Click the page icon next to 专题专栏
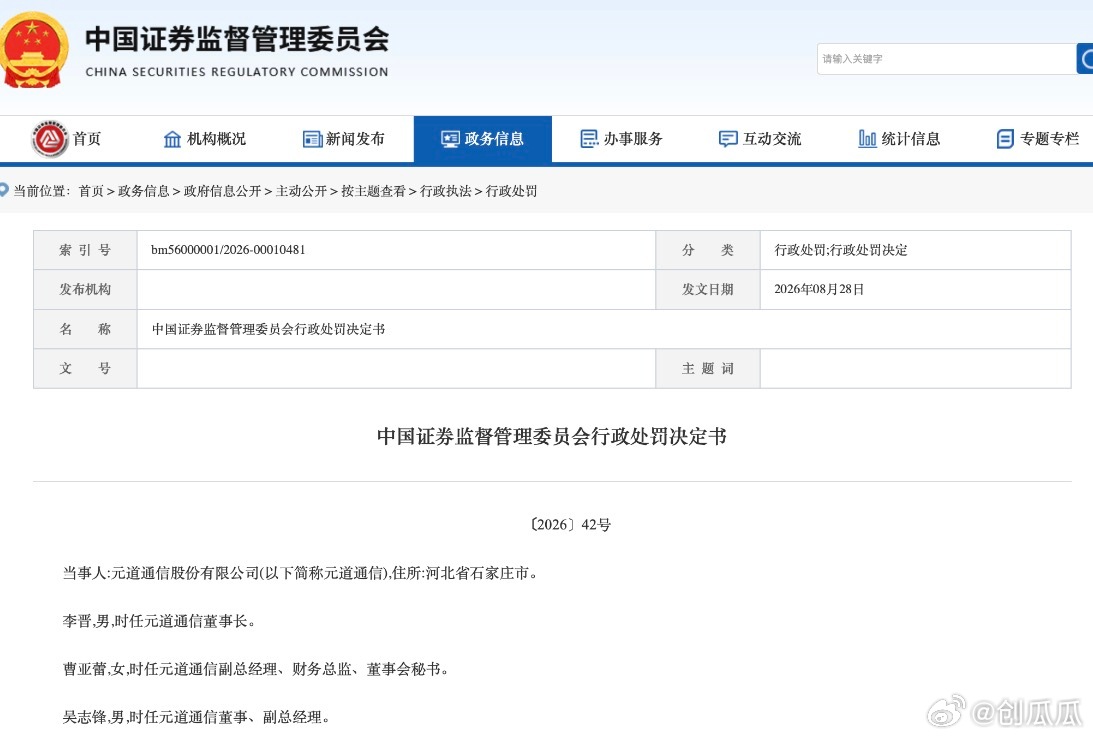Image resolution: width=1093 pixels, height=738 pixels. click(1005, 139)
